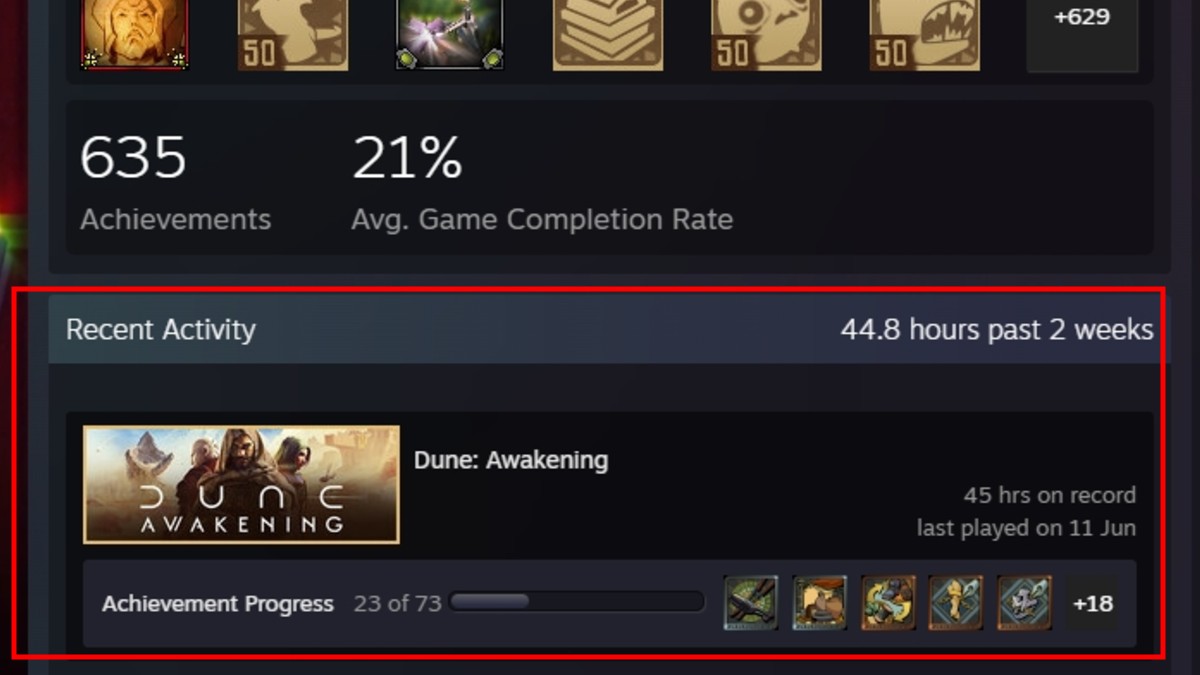Click the gold figure diamond achievement icon
The image size is (1200, 675).
(956, 603)
